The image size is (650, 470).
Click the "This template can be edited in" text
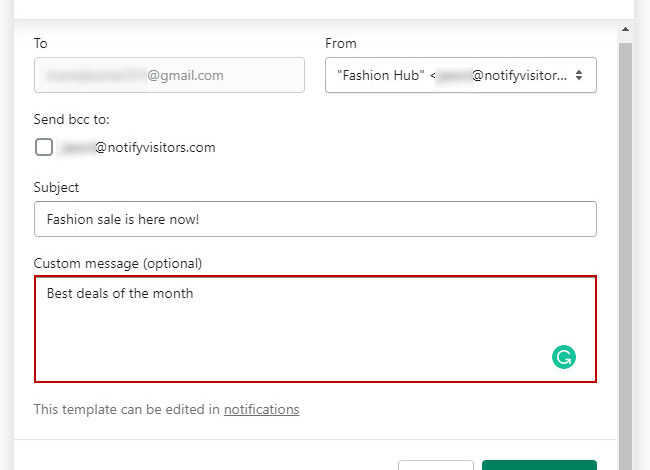click(x=127, y=409)
